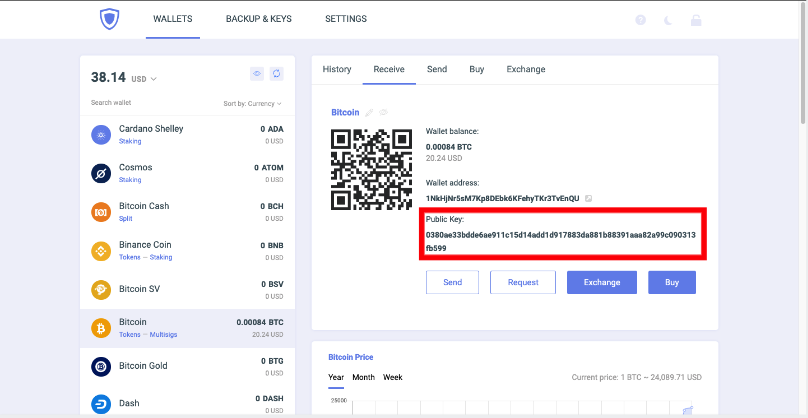
Task: Toggle balance visibility eye icon
Action: [x=257, y=74]
